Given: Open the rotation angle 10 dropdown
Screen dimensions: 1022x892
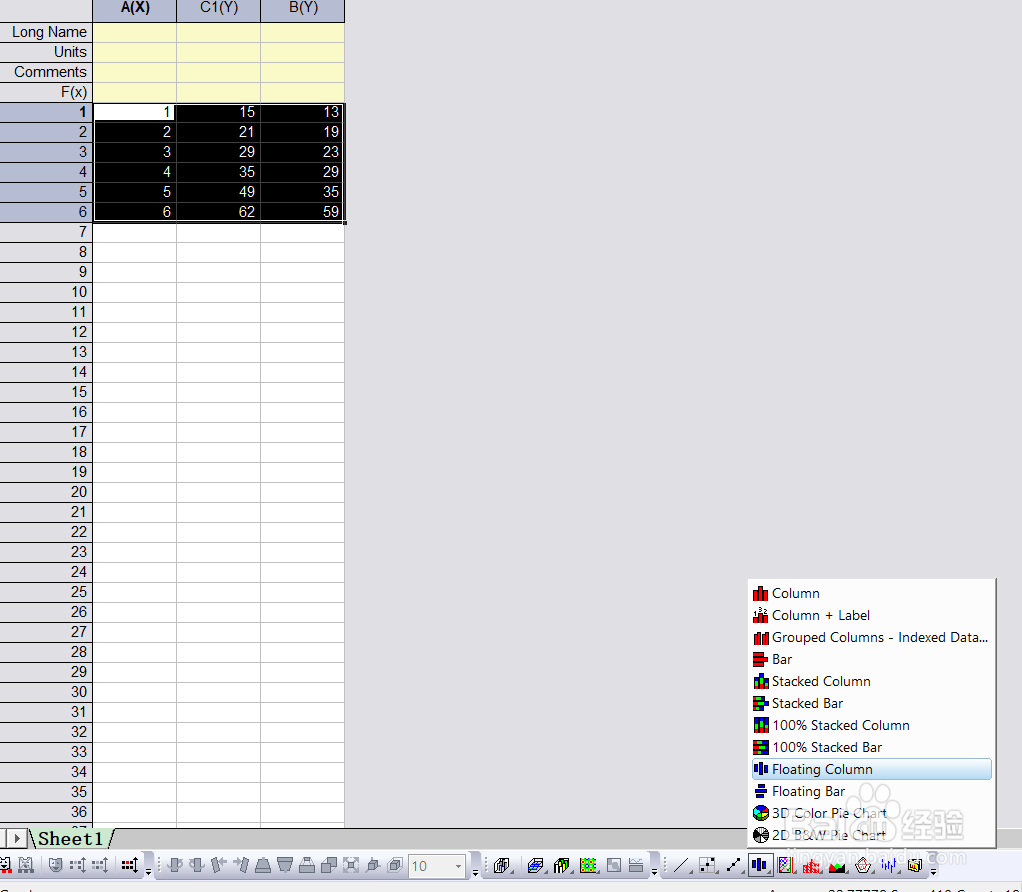Looking at the screenshot, I should click(x=458, y=866).
